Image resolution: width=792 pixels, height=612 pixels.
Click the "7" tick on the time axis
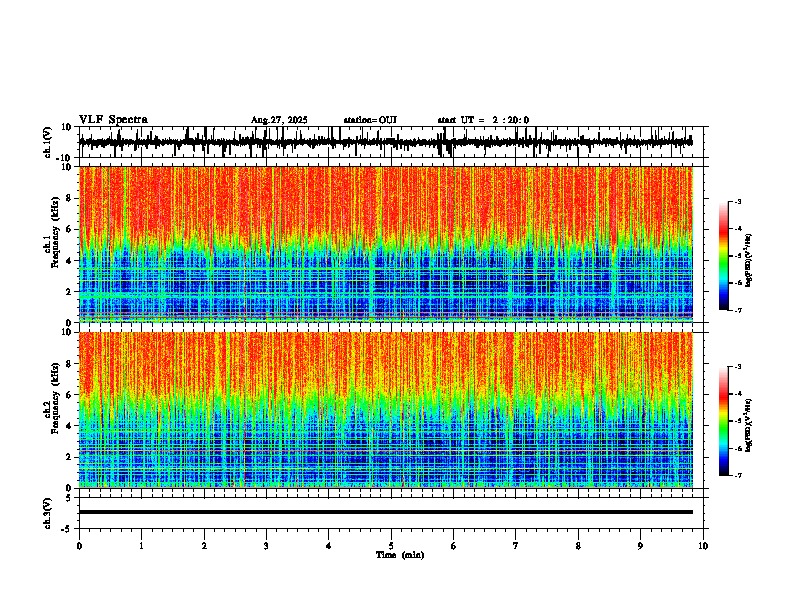click(x=516, y=546)
